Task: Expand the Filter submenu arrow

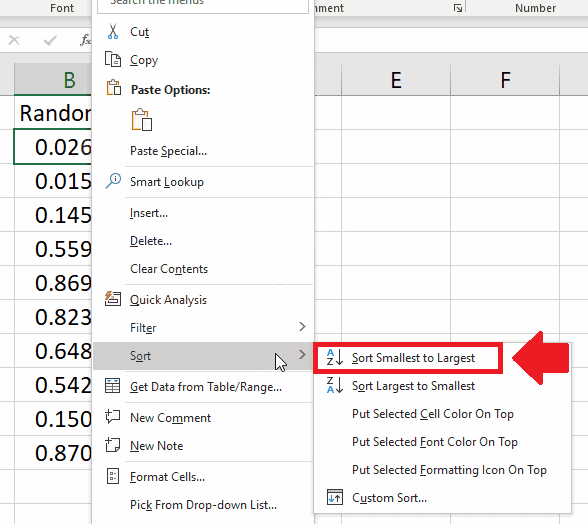Action: tap(302, 327)
